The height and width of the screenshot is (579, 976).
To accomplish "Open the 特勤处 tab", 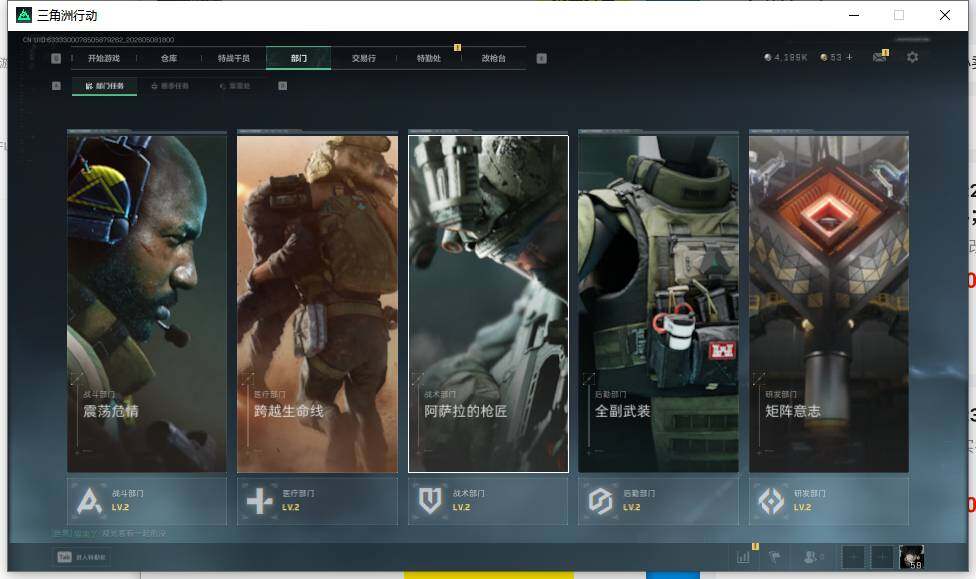I will point(428,59).
